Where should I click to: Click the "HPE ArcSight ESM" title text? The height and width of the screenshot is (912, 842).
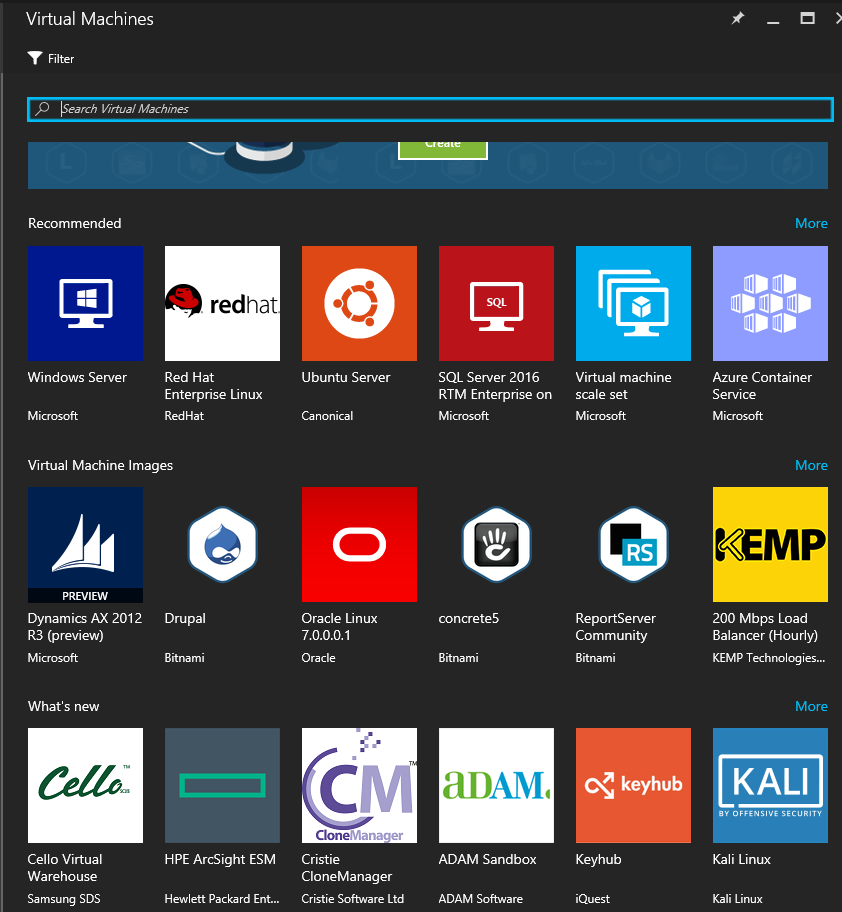(220, 859)
